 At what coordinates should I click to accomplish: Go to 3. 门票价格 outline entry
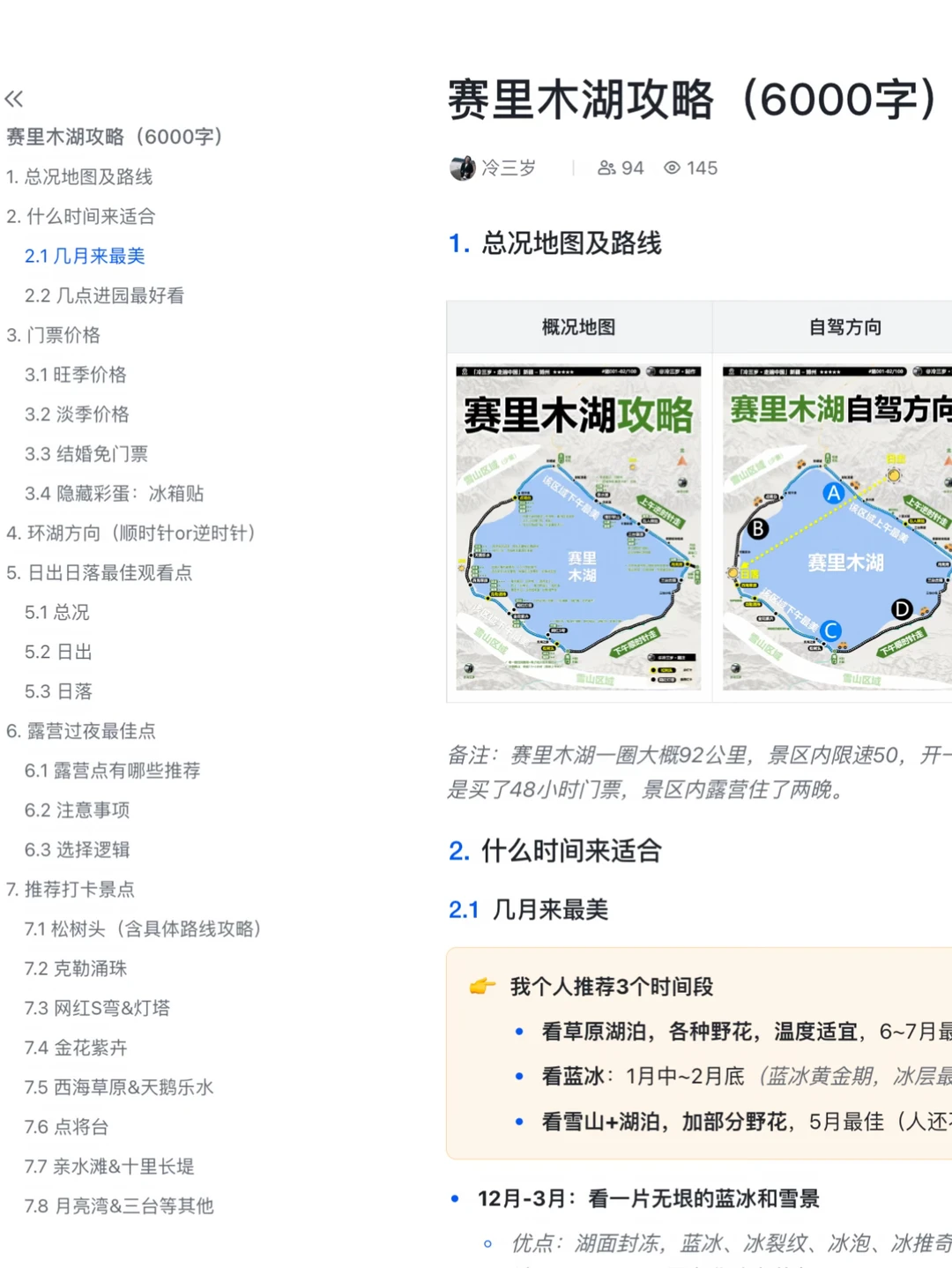tap(54, 335)
